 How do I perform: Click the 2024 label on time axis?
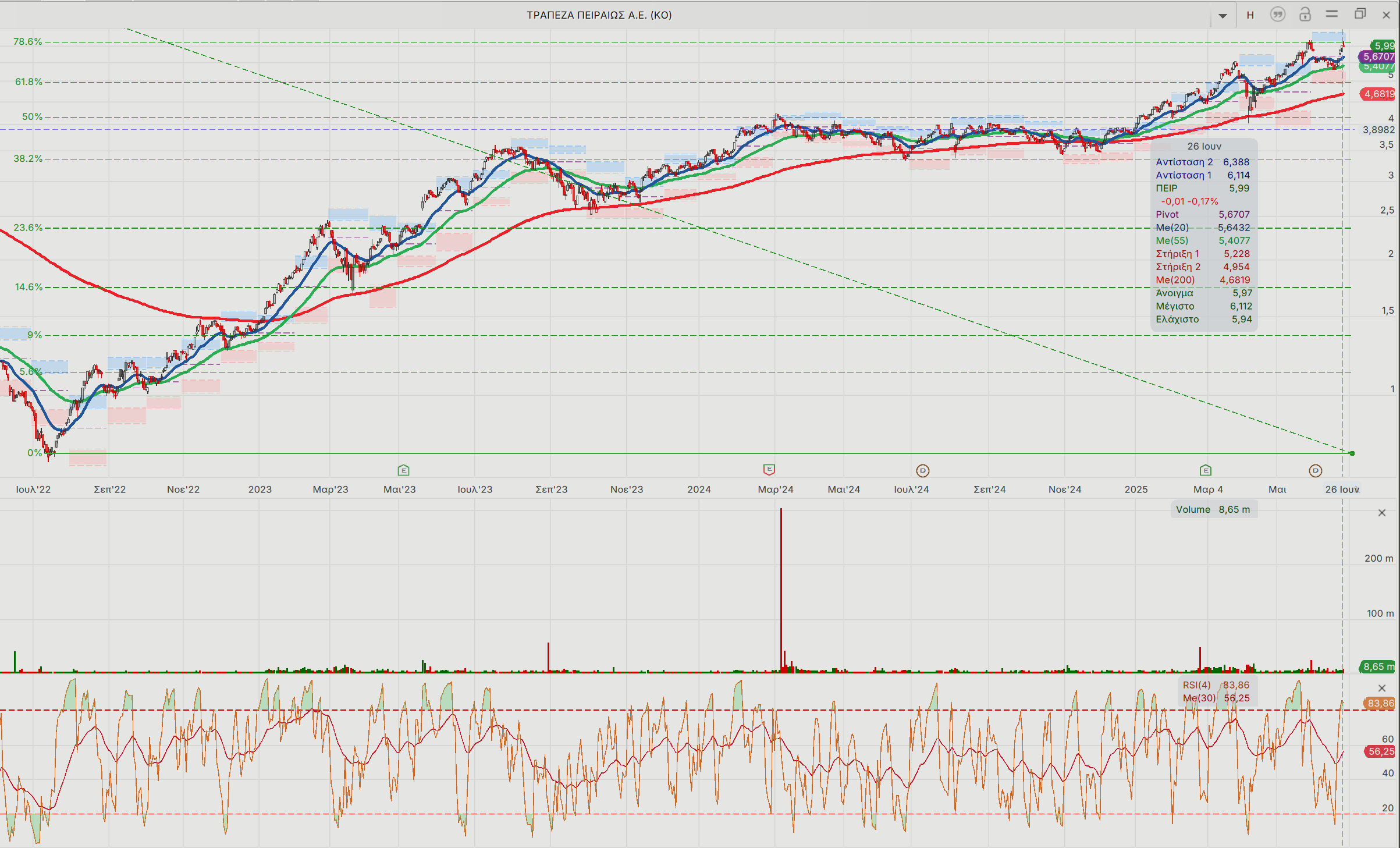699,489
